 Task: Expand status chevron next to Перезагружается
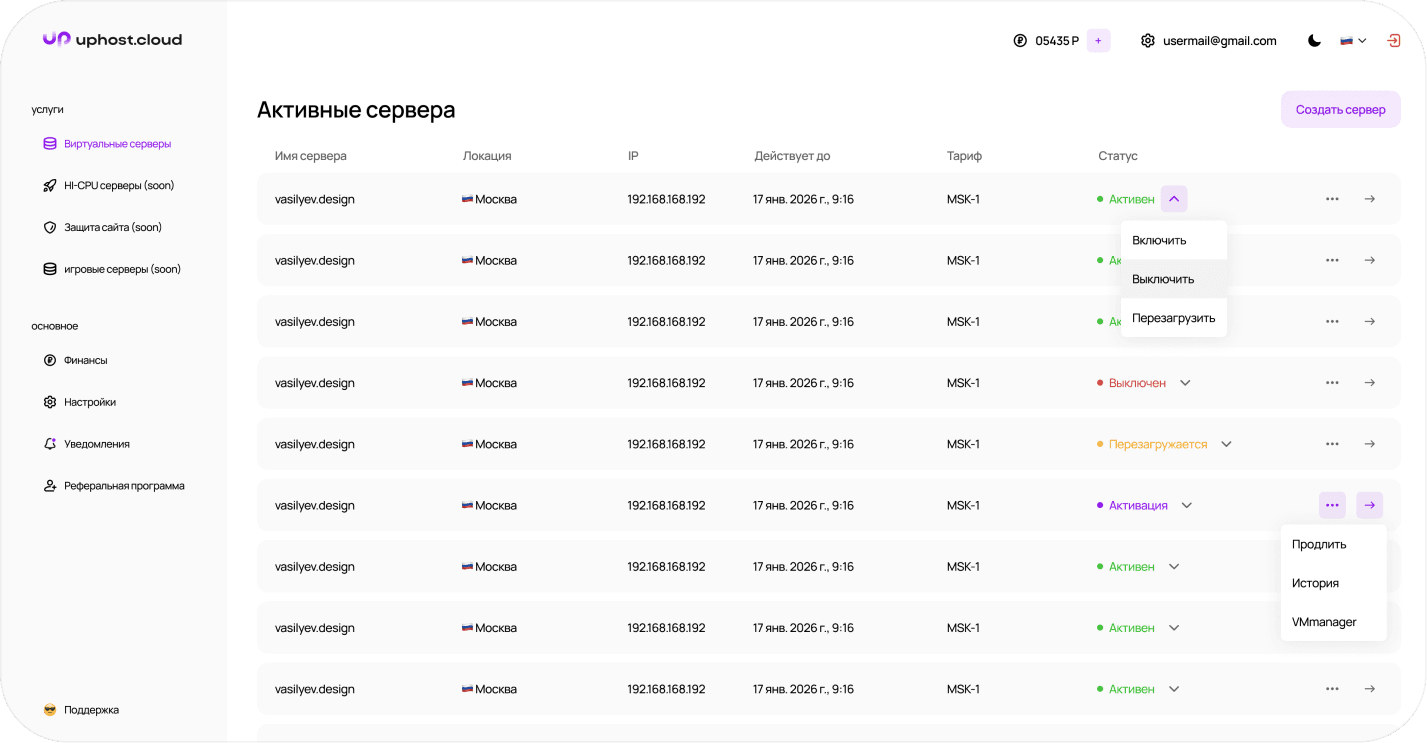1226,444
